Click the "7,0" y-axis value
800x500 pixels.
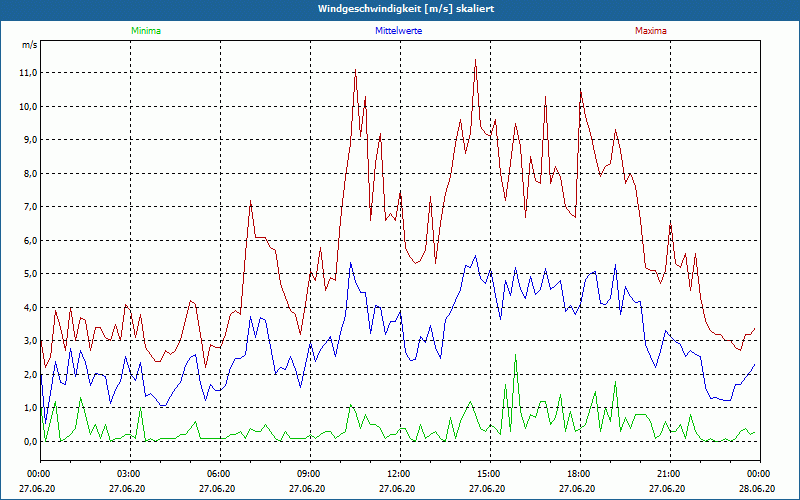[x=31, y=207]
